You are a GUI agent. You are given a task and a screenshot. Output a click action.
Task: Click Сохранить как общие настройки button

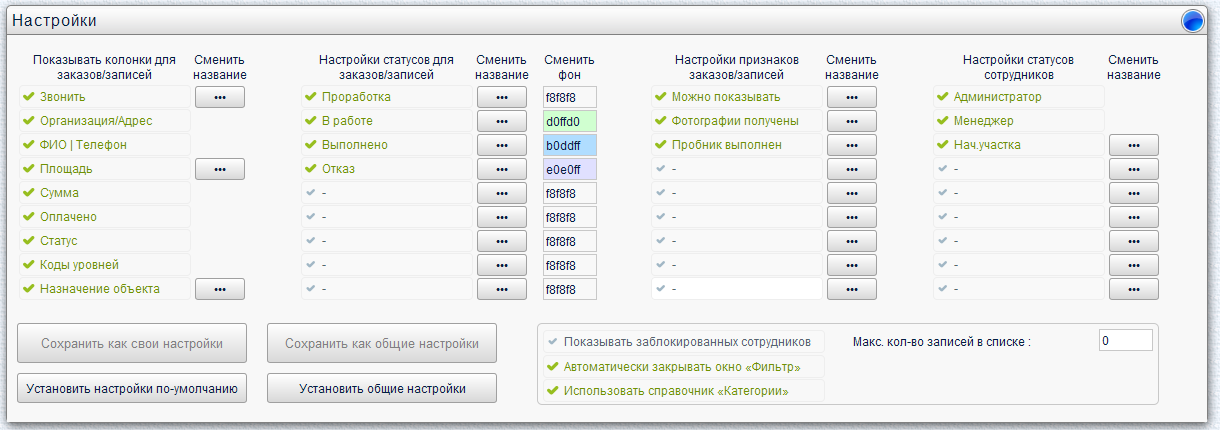382,344
